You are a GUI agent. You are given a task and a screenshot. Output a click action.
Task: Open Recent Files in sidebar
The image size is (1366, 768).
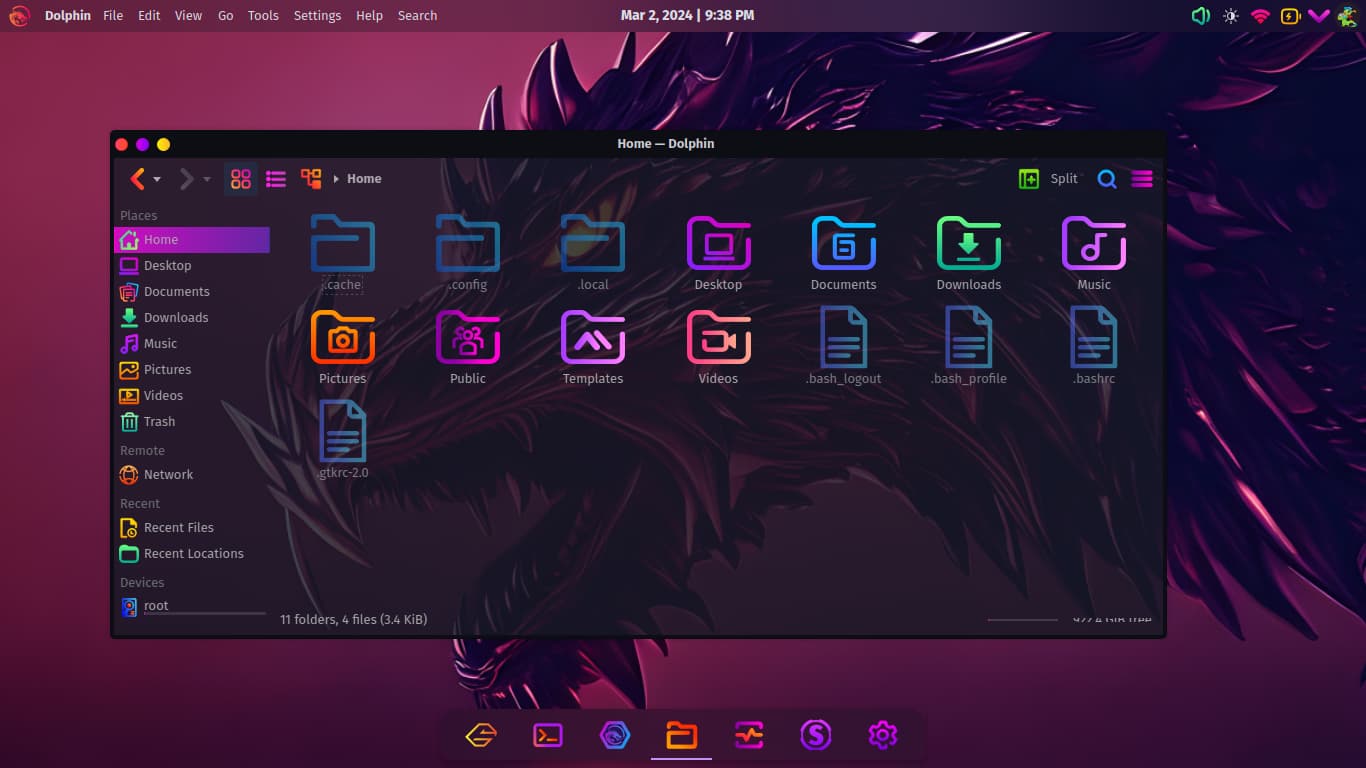pos(192,528)
